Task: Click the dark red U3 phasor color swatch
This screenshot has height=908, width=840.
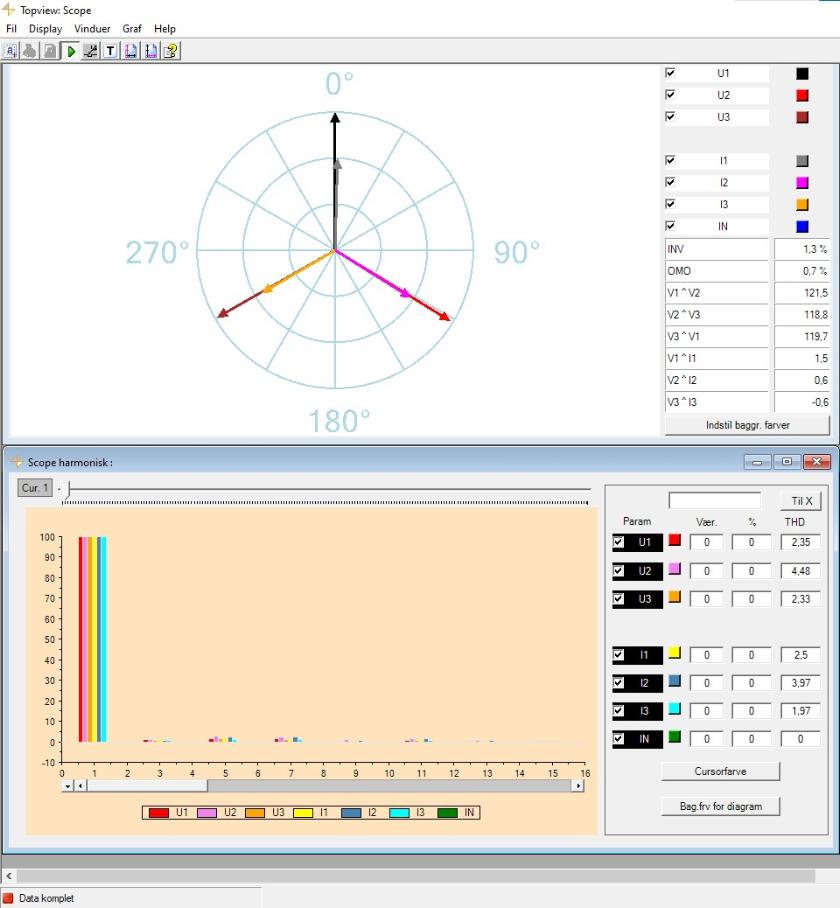Action: (x=802, y=117)
